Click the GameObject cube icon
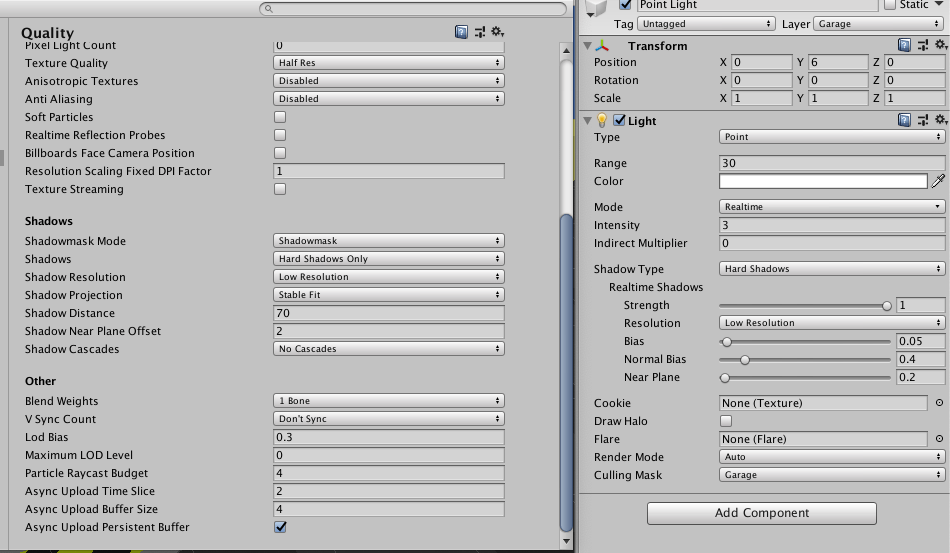This screenshot has height=553, width=950. [x=596, y=7]
